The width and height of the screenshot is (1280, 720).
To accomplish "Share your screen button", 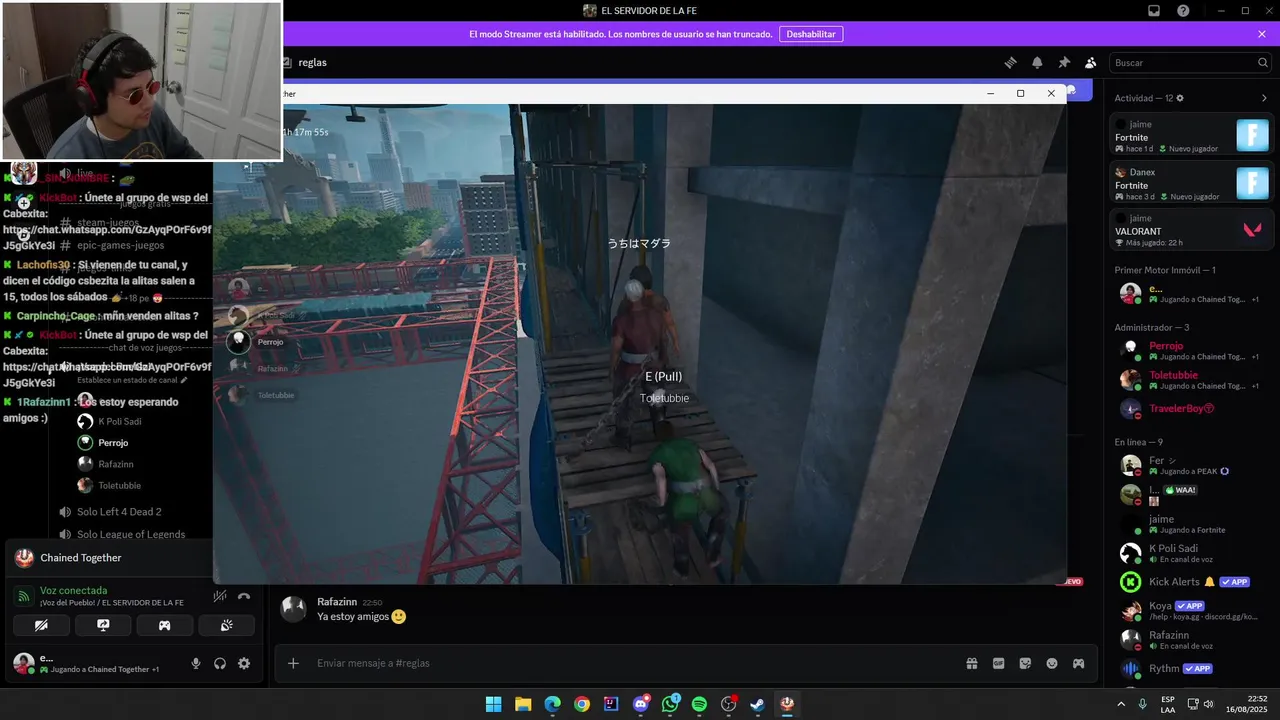I will 103,625.
